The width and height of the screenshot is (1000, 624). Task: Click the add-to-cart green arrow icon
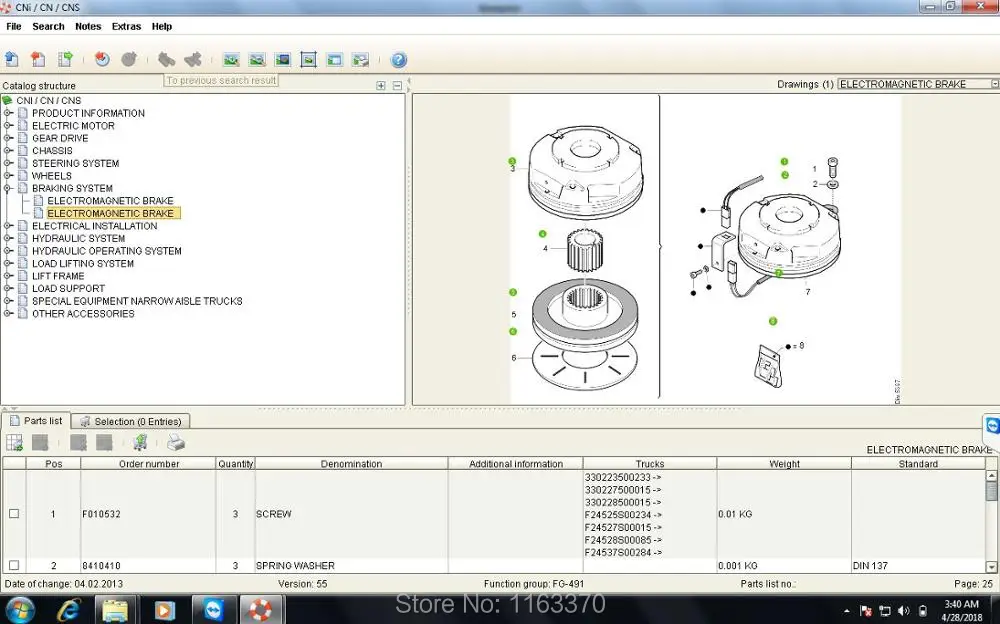click(140, 442)
